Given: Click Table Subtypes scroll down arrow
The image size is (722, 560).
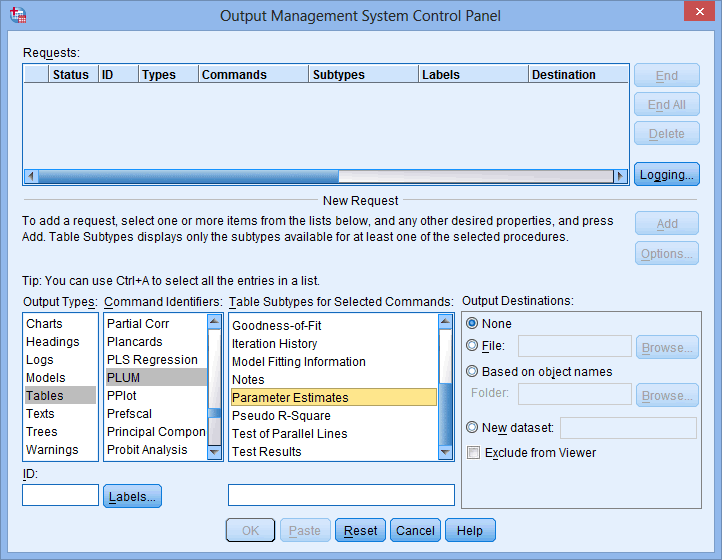Looking at the screenshot, I should (445, 452).
